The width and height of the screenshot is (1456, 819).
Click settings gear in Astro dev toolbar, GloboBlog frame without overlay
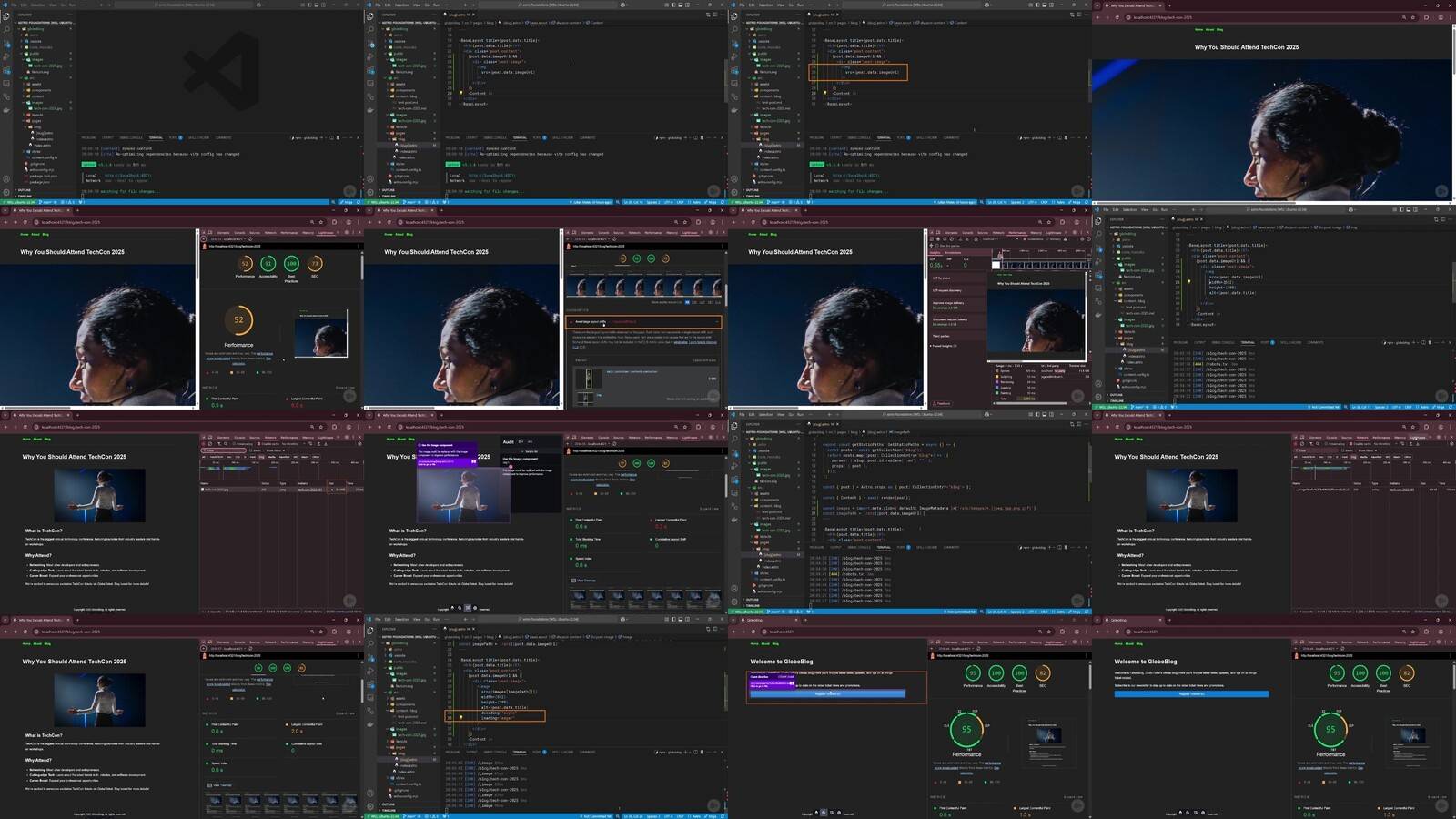click(x=1203, y=813)
